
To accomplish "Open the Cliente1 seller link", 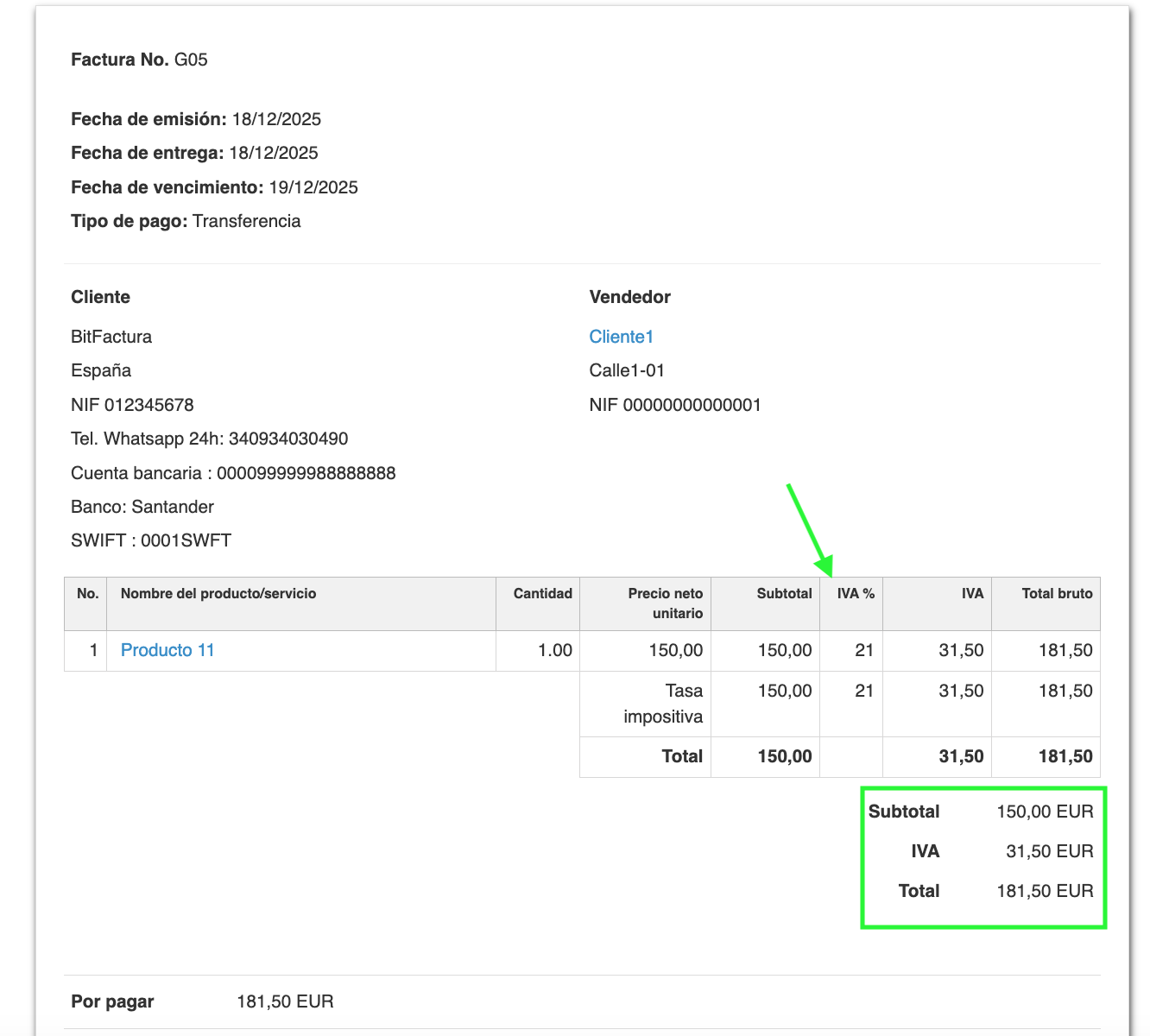I will [x=621, y=337].
